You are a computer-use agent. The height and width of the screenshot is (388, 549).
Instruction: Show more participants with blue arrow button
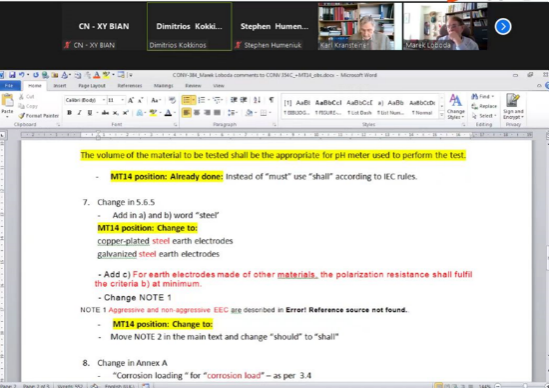503,27
